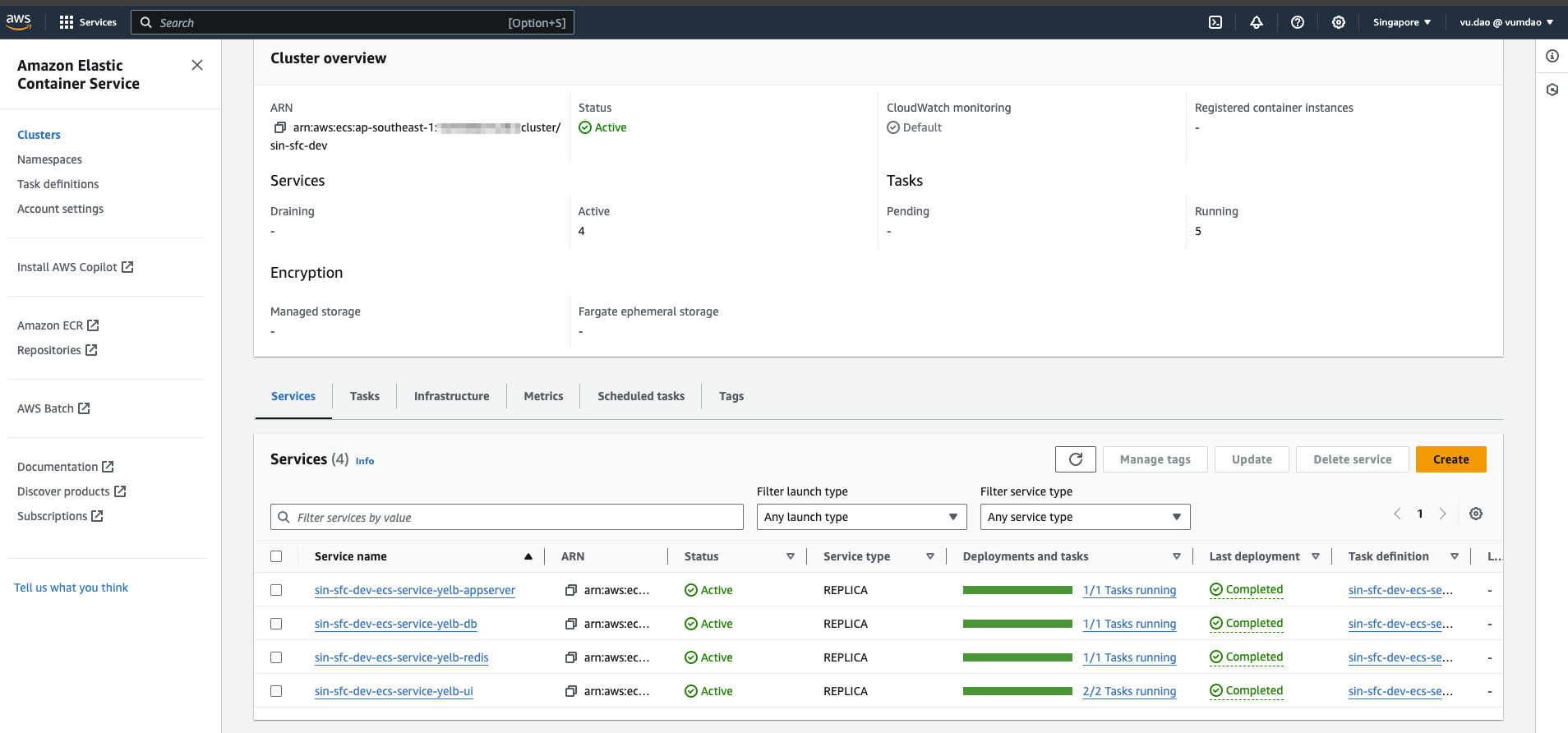
Task: Open the Any launch type dropdown
Action: 861,517
